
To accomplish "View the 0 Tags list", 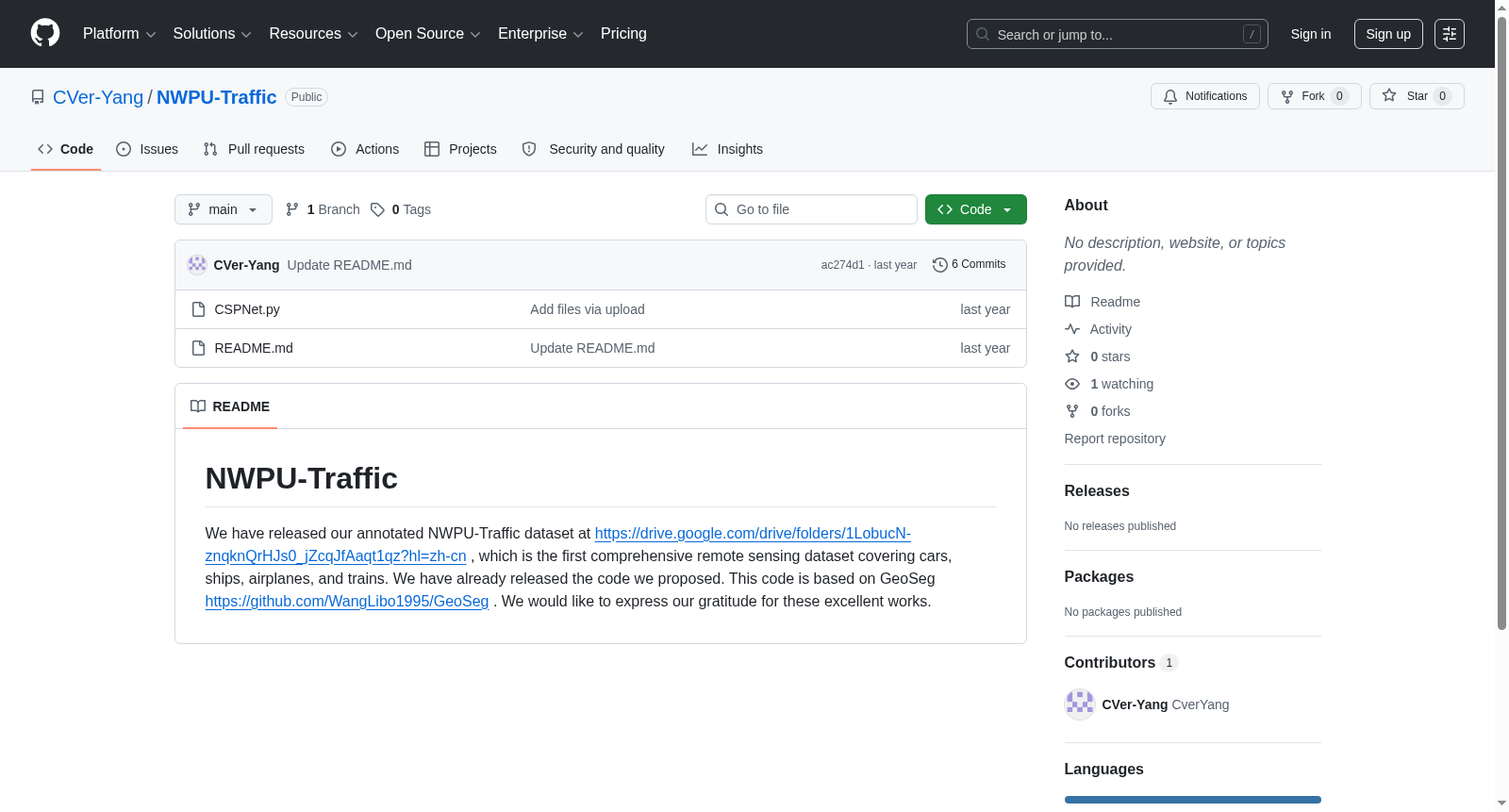I will point(401,209).
